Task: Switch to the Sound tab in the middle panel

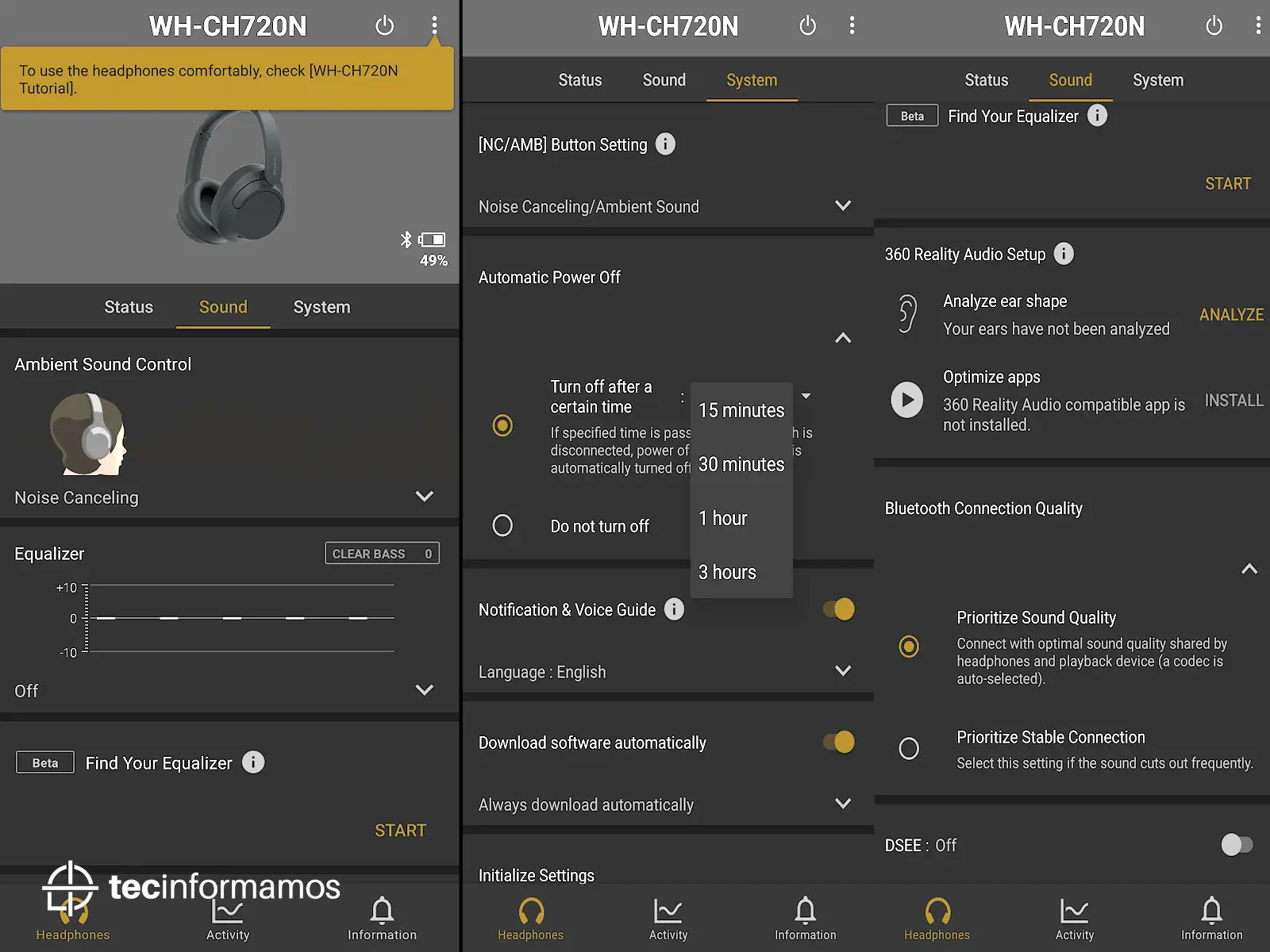Action: pos(664,80)
